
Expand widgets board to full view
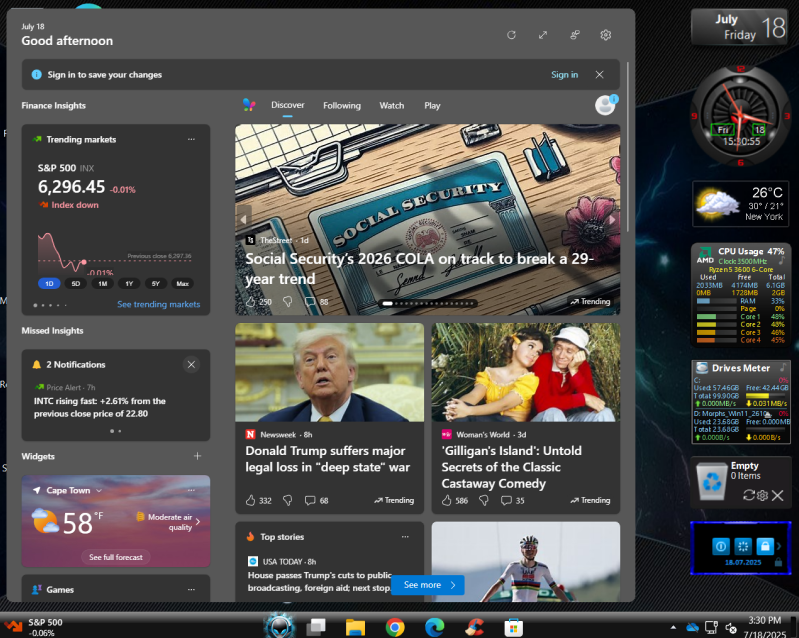coord(543,35)
